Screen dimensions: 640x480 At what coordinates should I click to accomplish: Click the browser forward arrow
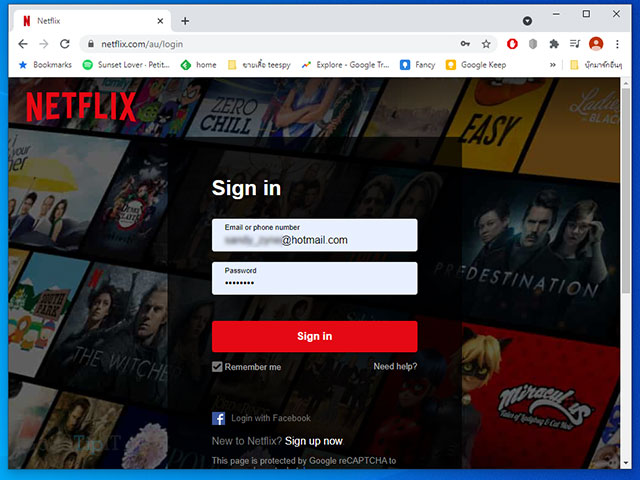pos(44,44)
